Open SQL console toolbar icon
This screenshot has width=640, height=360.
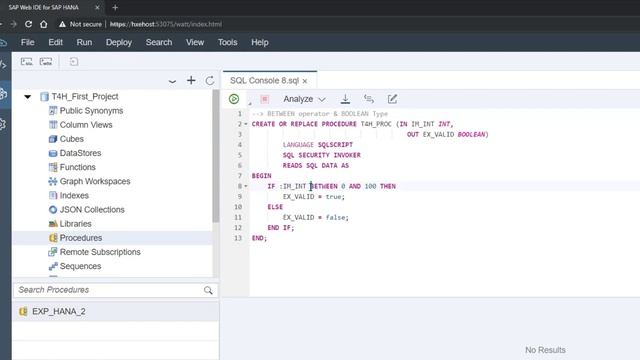(x=27, y=62)
